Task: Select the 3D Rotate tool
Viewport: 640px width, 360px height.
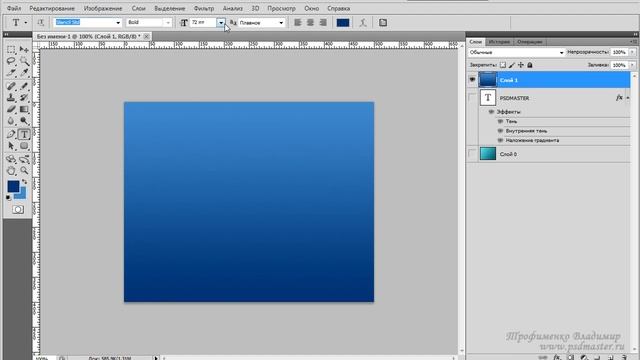Action: (x=11, y=159)
